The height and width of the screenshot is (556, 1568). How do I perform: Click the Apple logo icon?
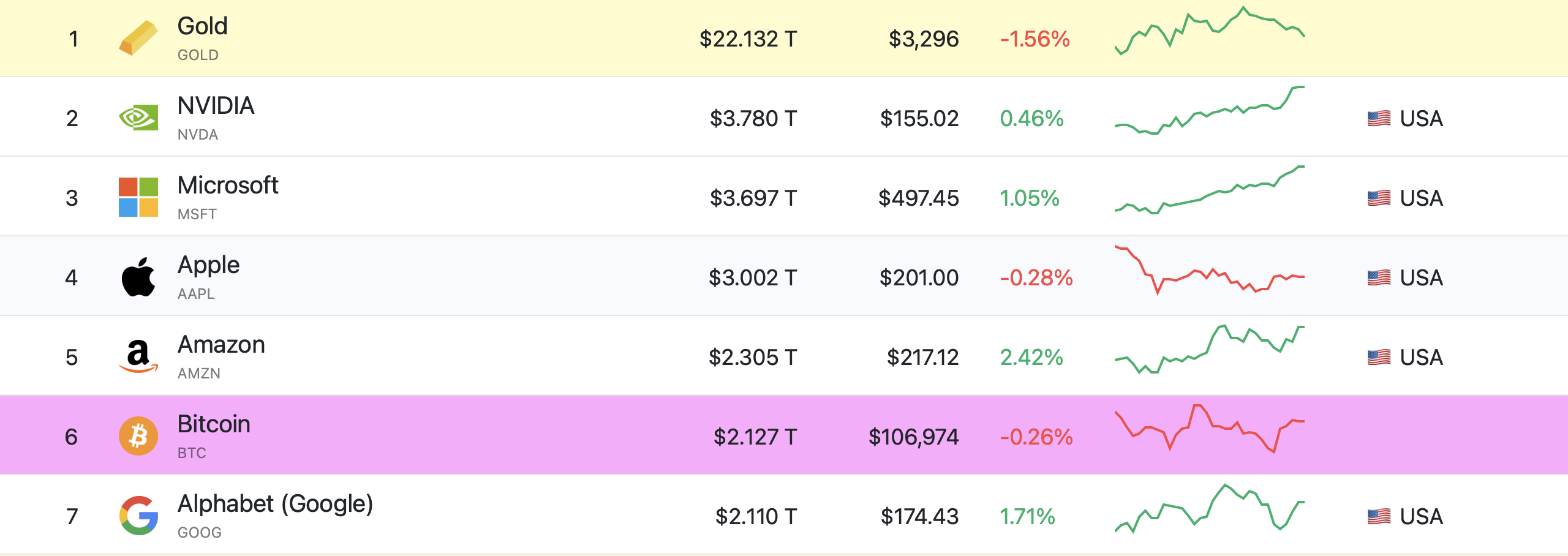click(138, 277)
